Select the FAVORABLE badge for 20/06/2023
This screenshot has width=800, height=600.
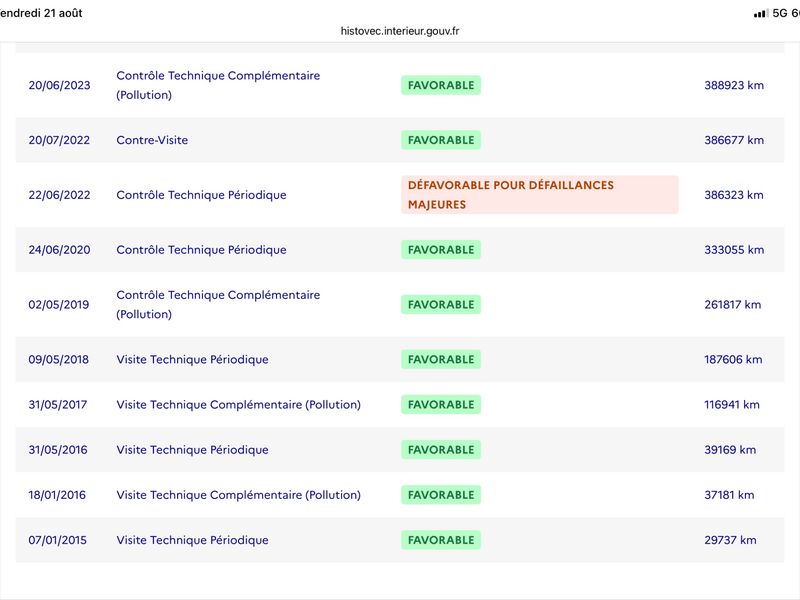(441, 85)
